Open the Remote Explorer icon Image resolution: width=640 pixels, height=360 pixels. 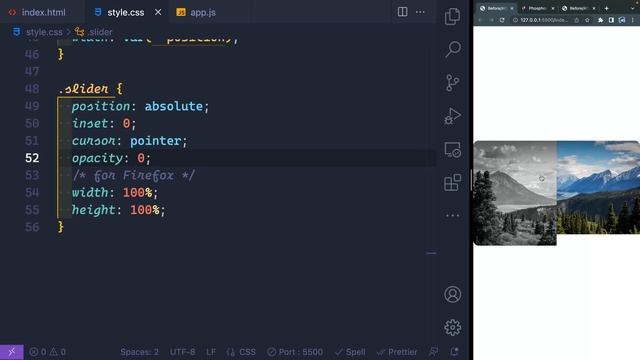(452, 149)
